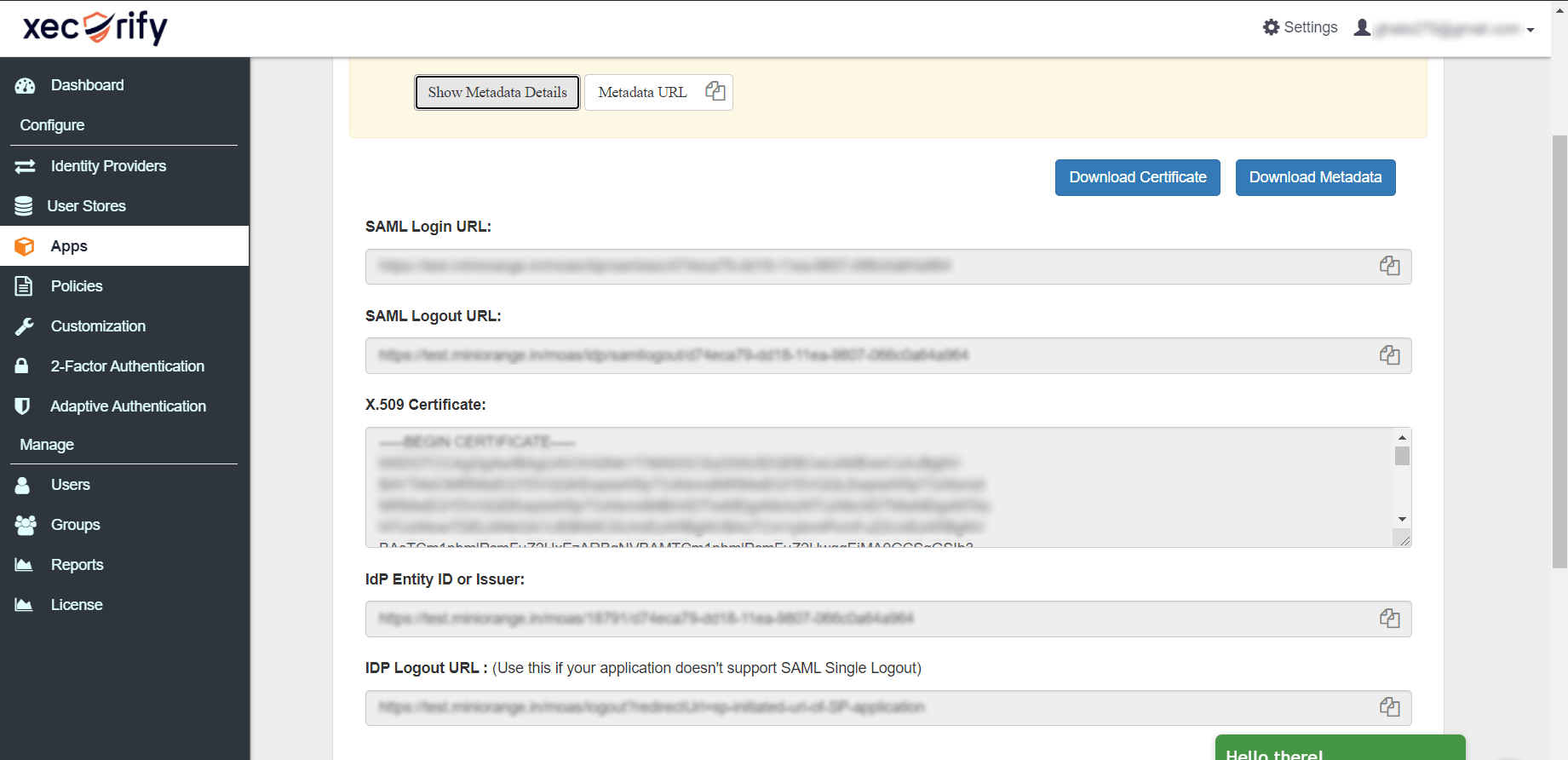Screen dimensions: 1568x760
Task: Click the Users person icon
Action: pos(23,485)
